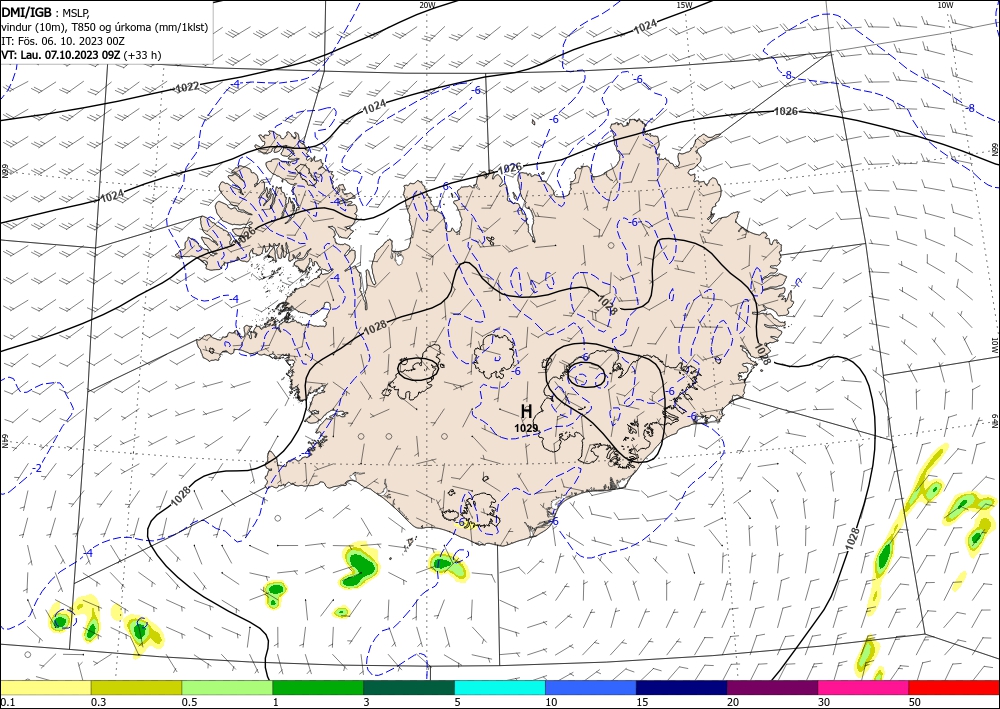Screen dimensions: 1000x709
Task: Click the light green 0.5–1 legend swatch
Action: click(x=227, y=687)
